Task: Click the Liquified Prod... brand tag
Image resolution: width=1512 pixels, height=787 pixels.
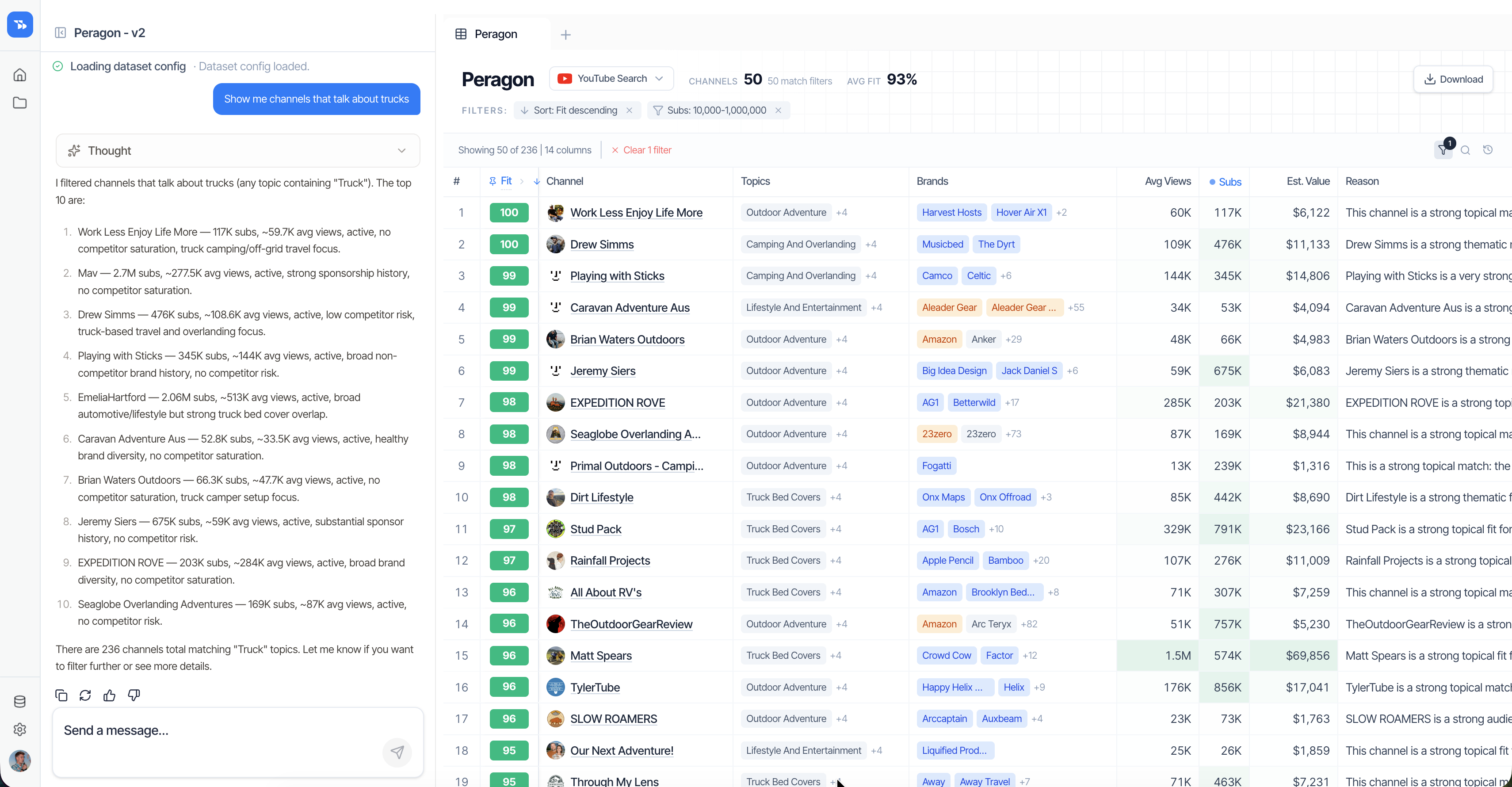Action: 955,751
